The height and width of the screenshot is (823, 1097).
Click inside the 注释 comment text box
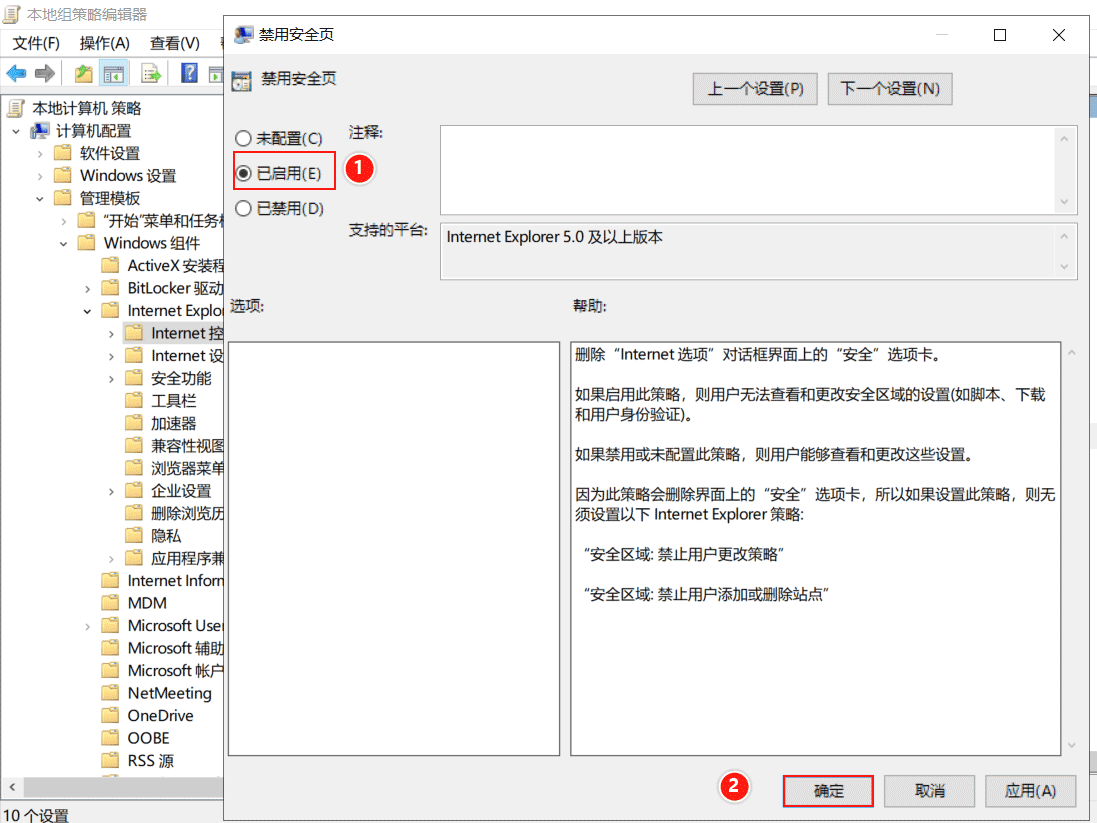[747, 170]
